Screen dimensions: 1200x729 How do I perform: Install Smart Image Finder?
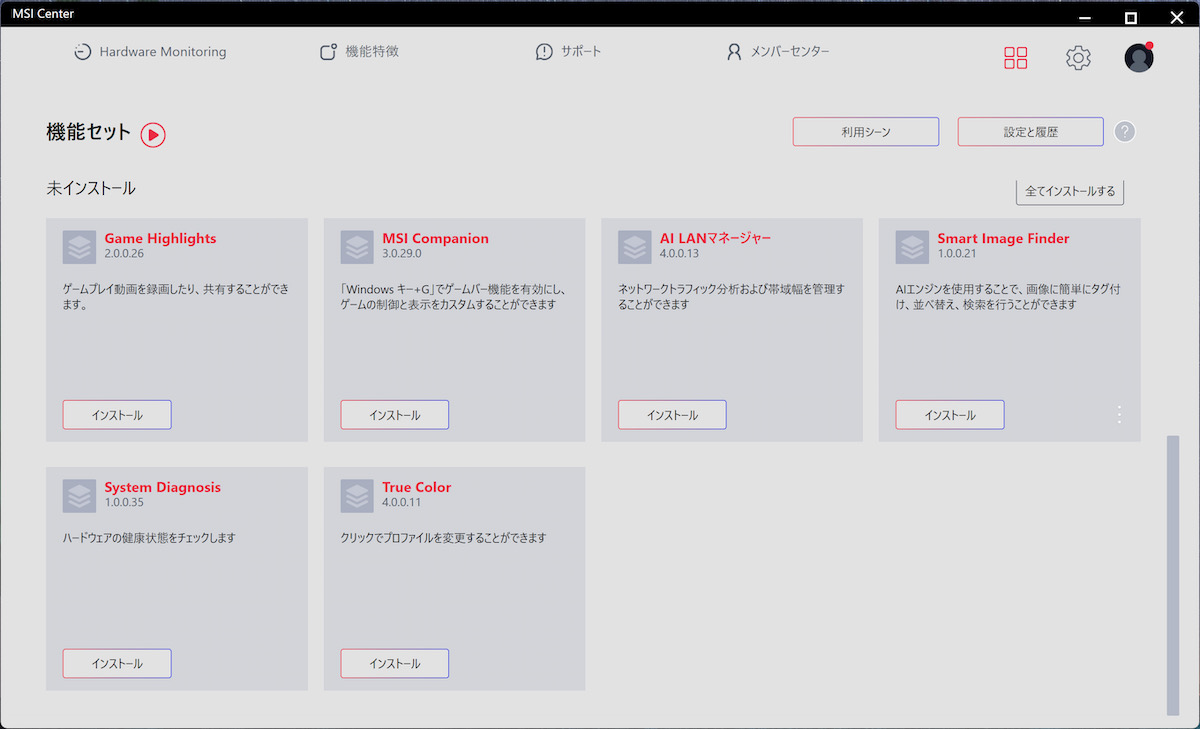coord(950,415)
